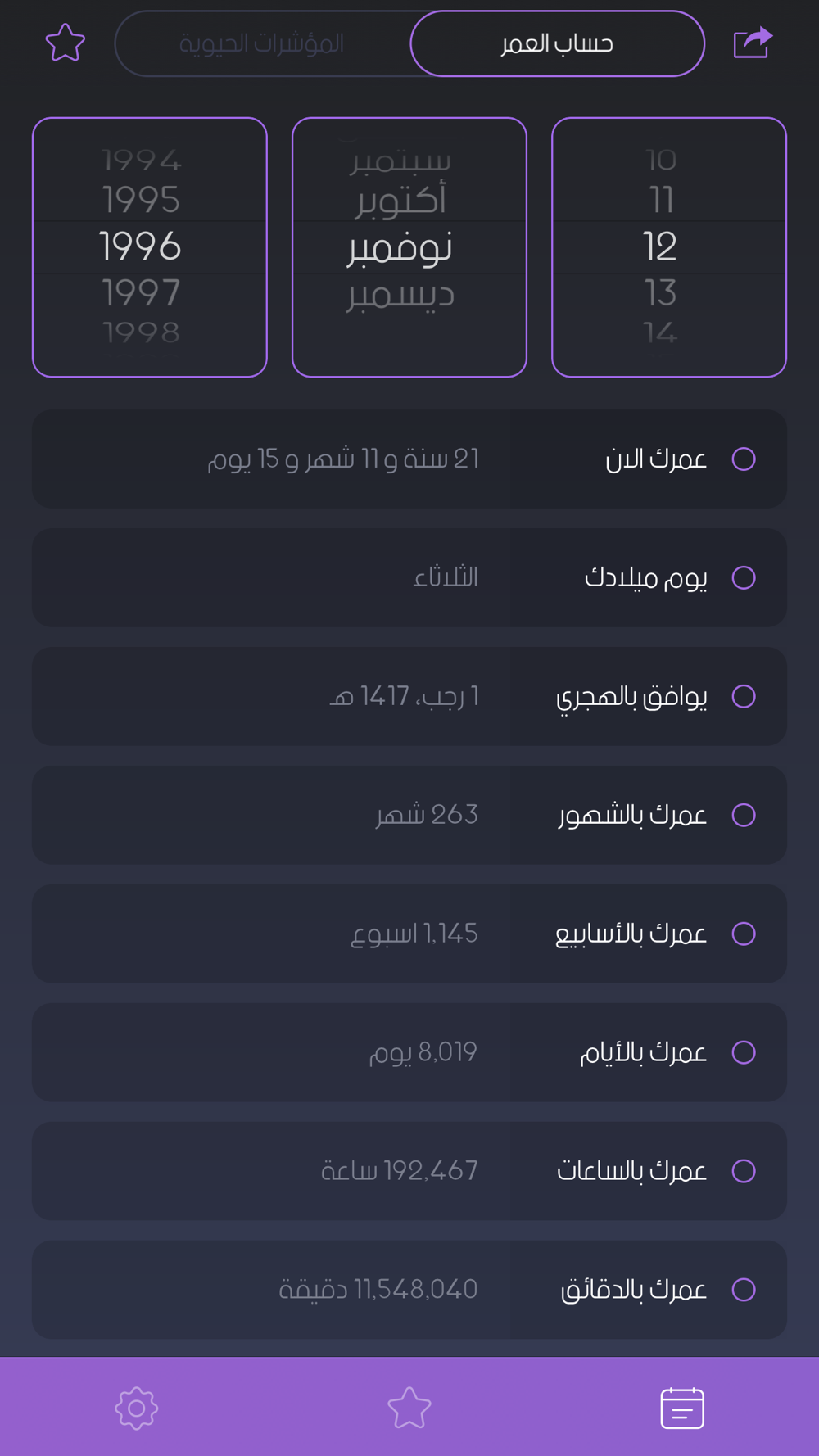Image resolution: width=819 pixels, height=1456 pixels.
Task: Switch to المؤشرات الحيوية tab
Action: pyautogui.click(x=262, y=43)
